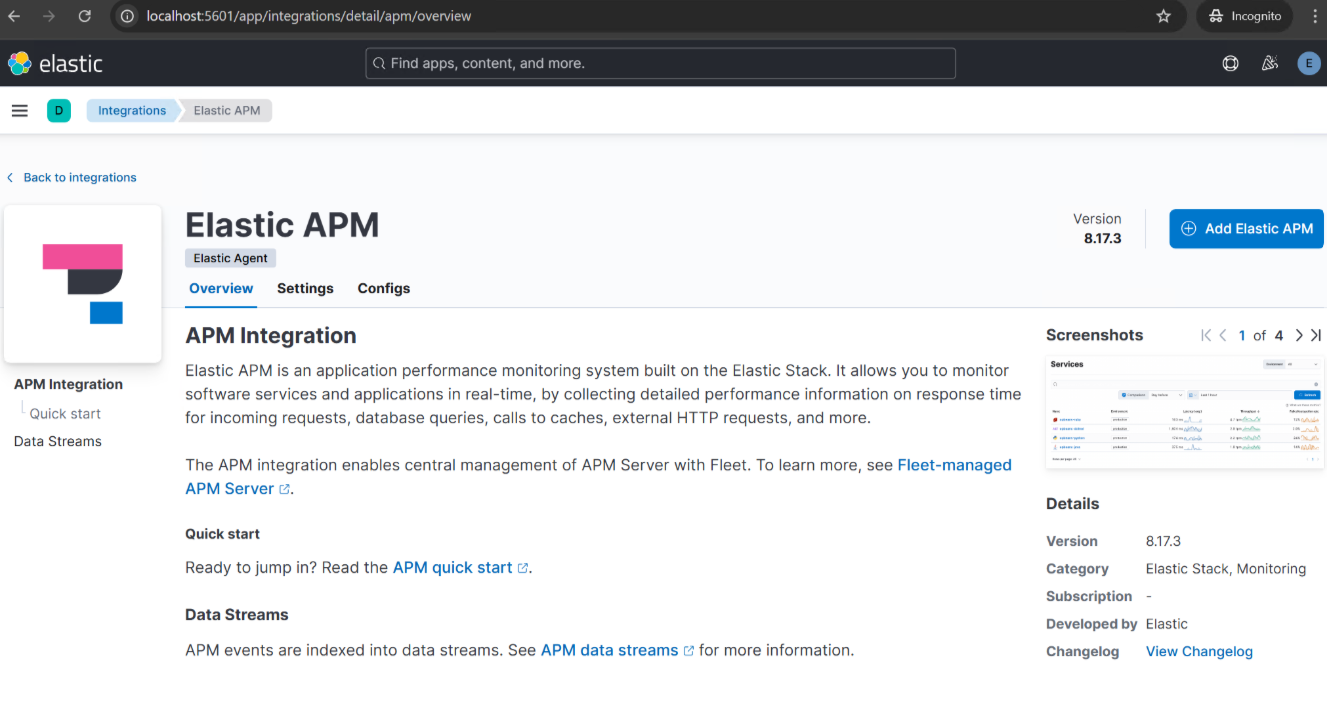Click the Add Elastic APM button

[1246, 229]
